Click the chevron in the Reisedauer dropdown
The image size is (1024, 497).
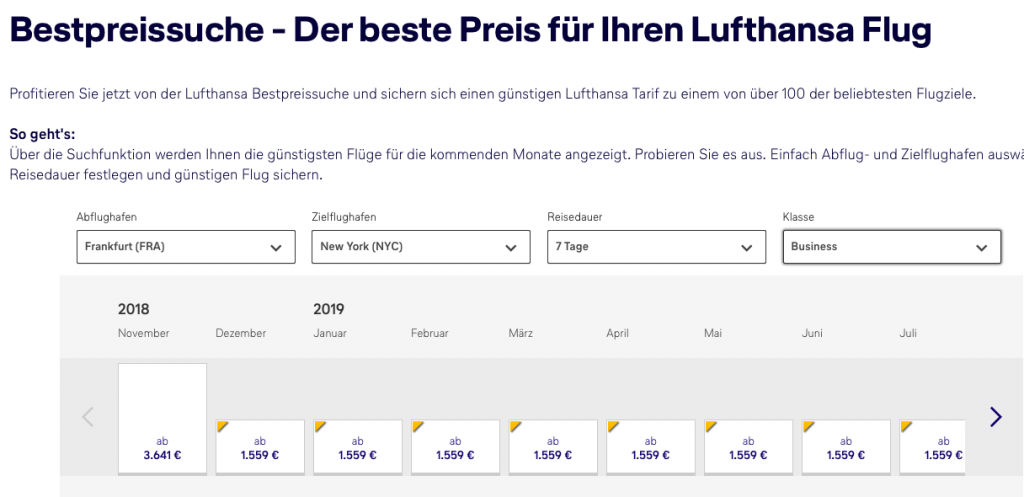point(746,248)
